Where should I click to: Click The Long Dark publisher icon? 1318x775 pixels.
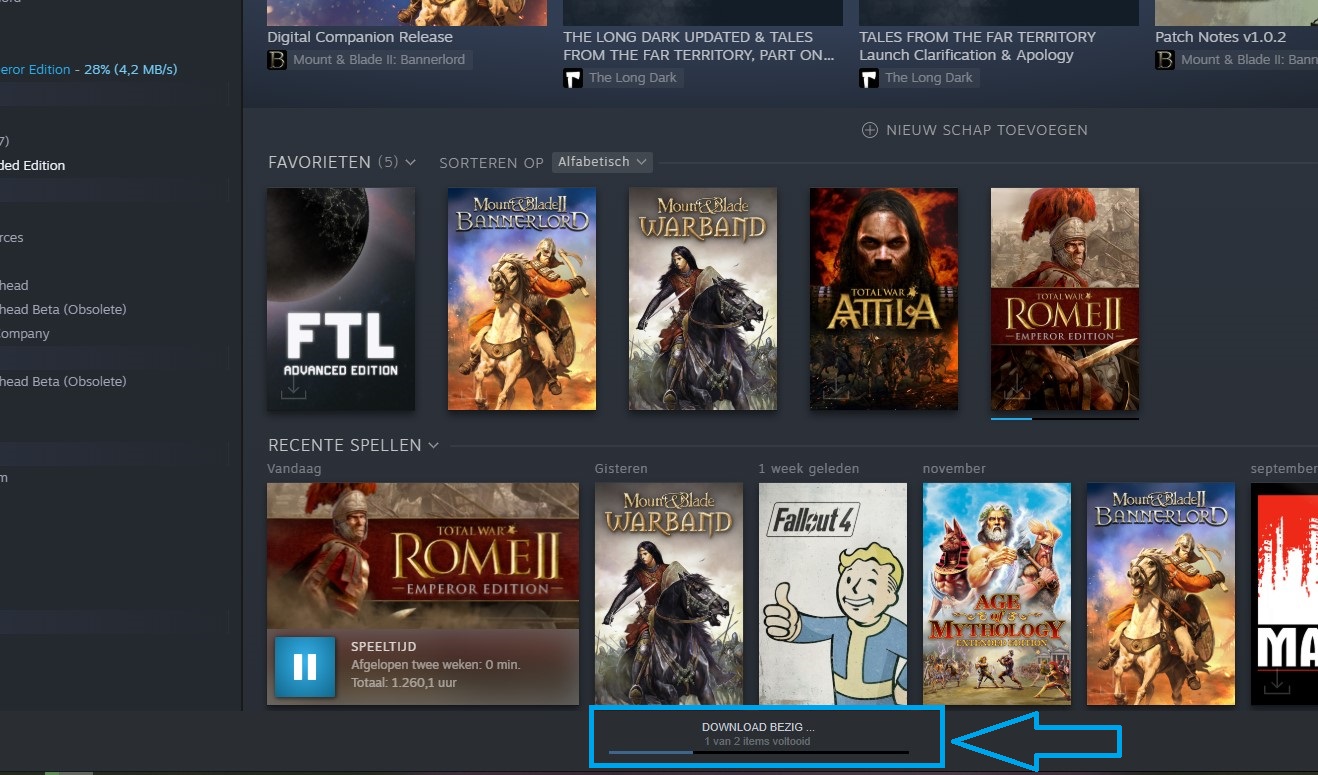[x=573, y=77]
